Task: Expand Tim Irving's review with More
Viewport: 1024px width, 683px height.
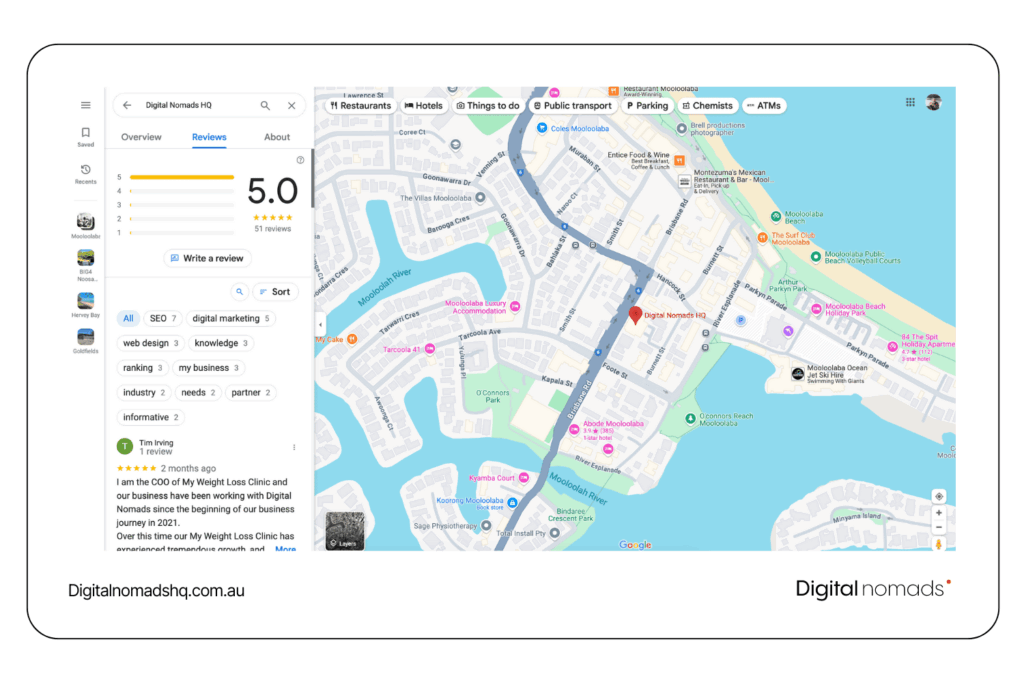Action: 285,548
